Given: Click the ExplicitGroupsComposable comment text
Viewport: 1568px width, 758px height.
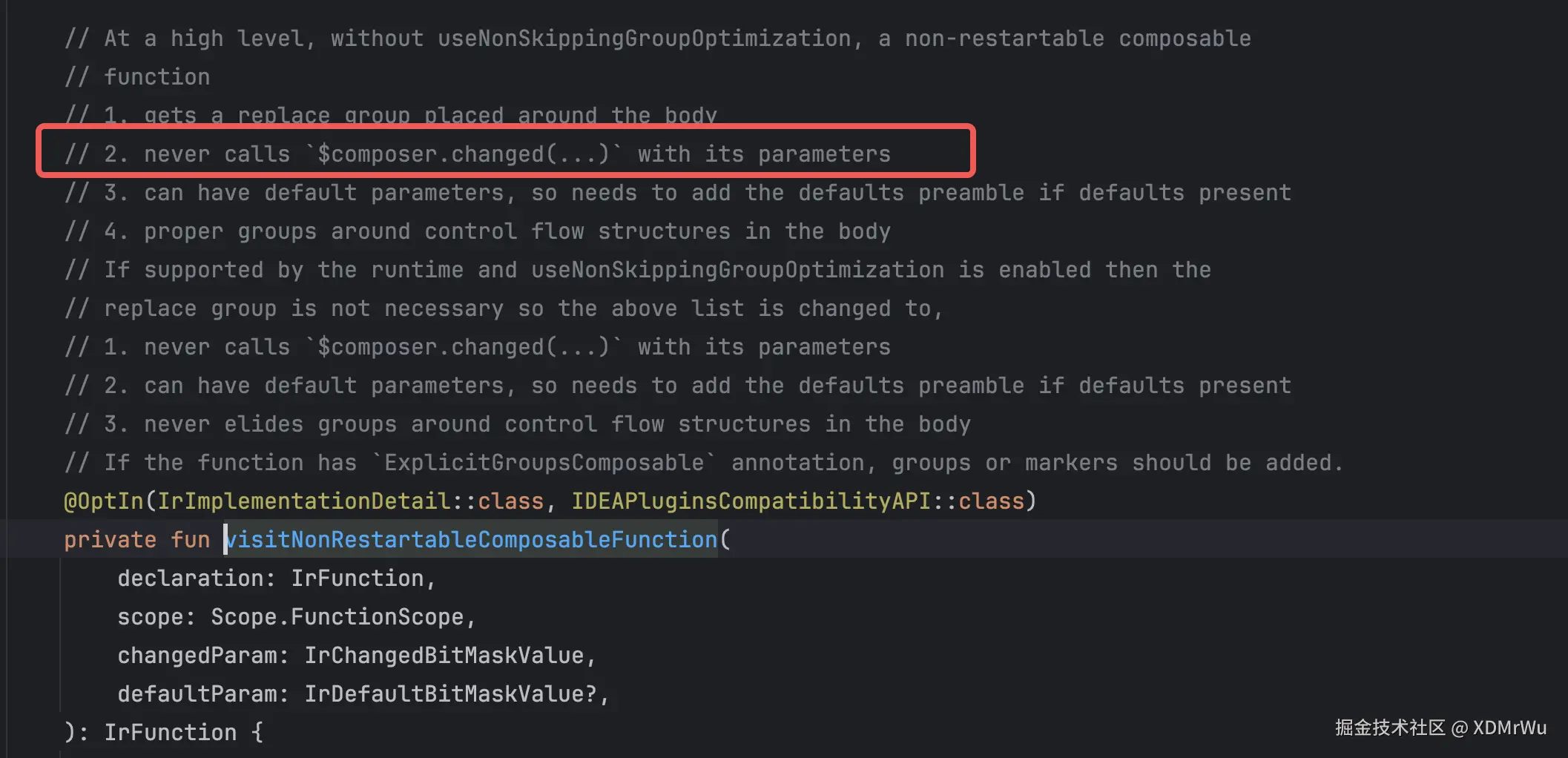Looking at the screenshot, I should point(544,462).
